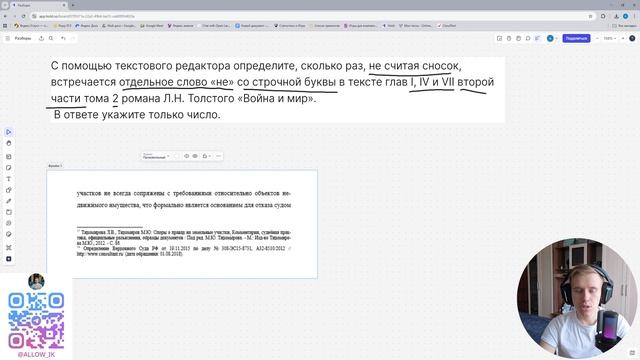Open the all bookmarks folder
Screen dimensions: 640x360
[625, 26]
